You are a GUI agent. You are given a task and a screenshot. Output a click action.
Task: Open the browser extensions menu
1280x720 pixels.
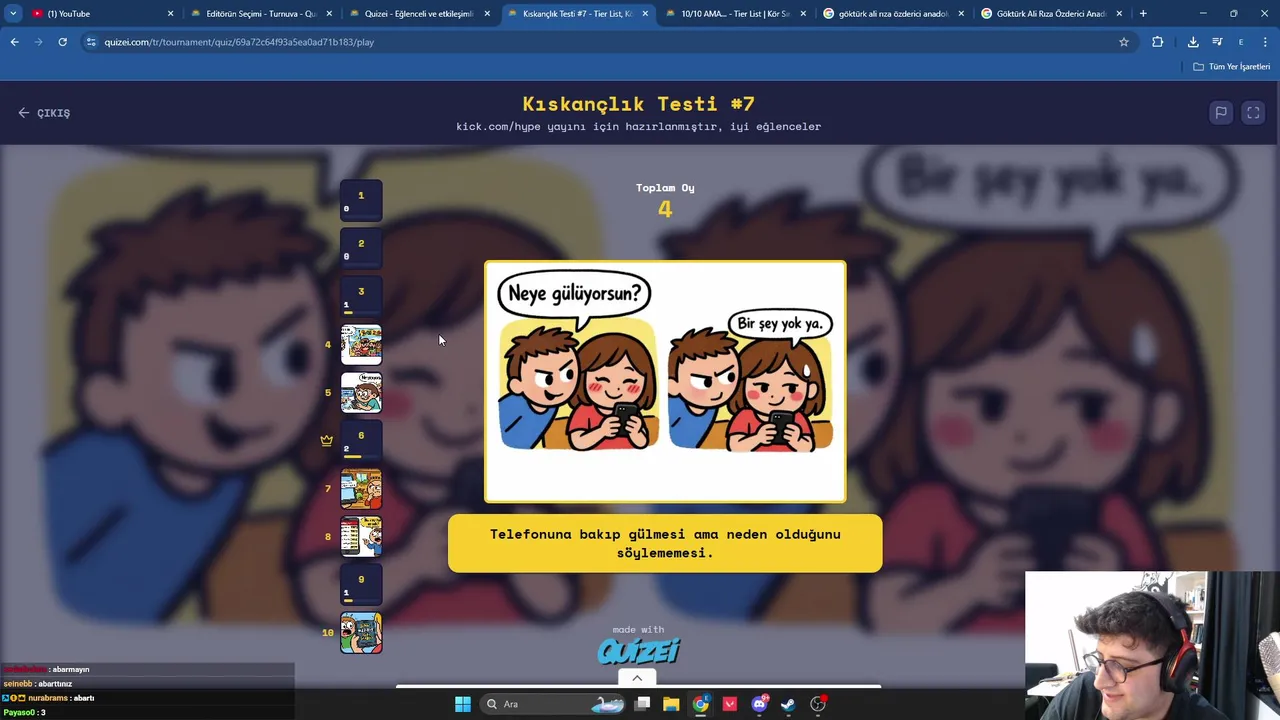[1158, 42]
